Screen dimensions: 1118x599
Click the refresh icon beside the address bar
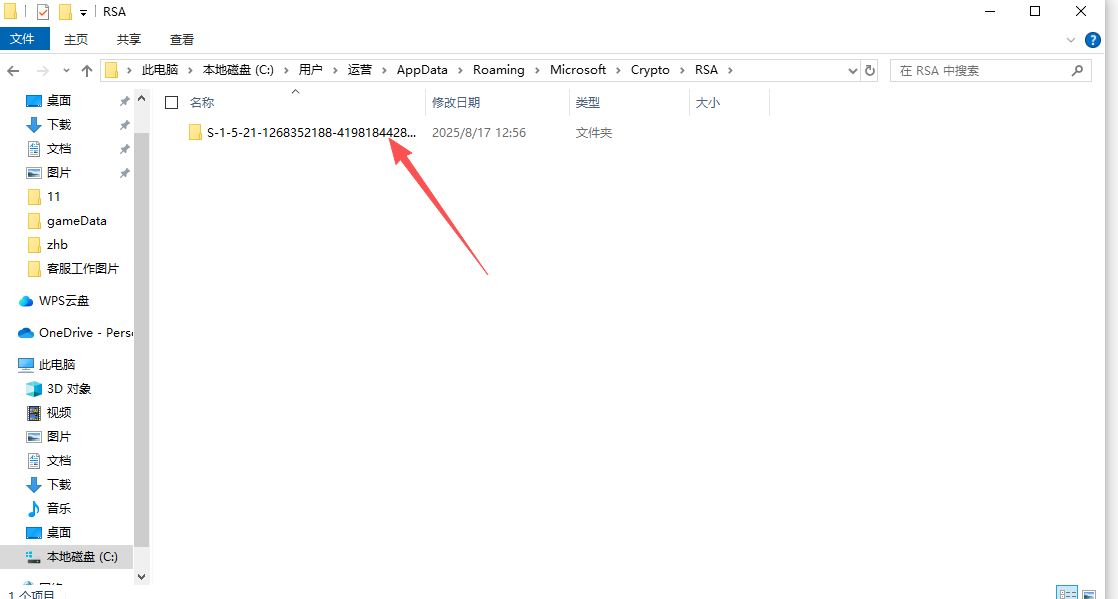(x=869, y=69)
